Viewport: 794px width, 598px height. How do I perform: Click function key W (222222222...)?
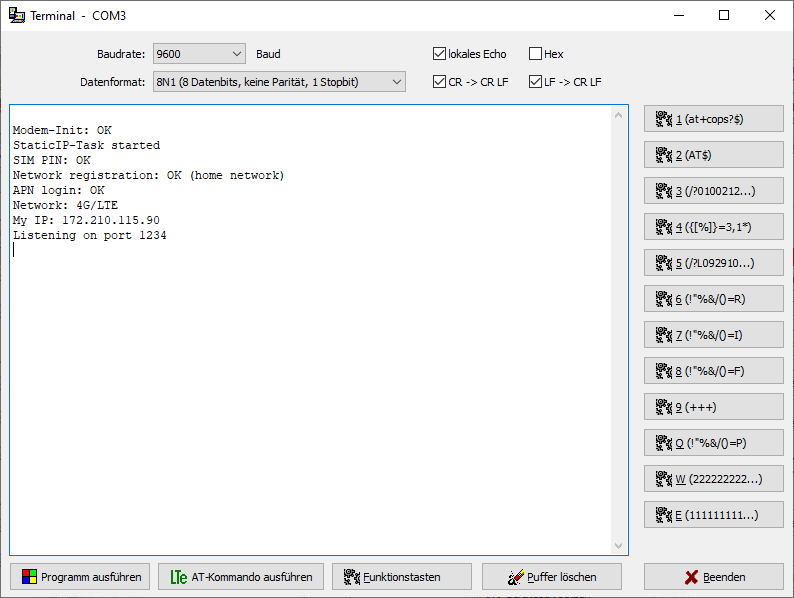[713, 479]
